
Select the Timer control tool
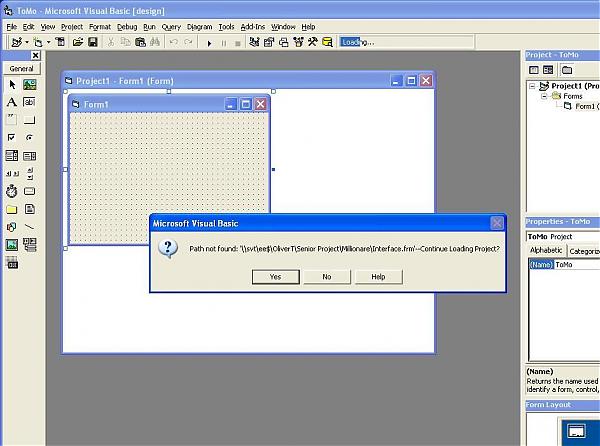coord(12,191)
